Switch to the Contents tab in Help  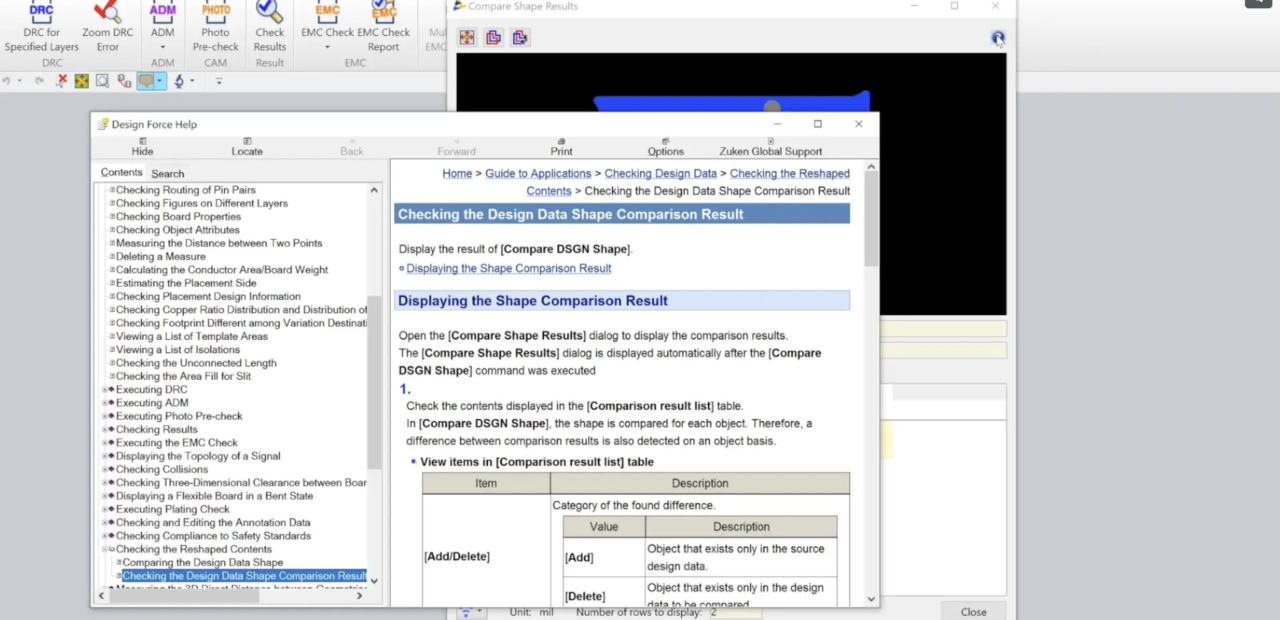[x=121, y=172]
